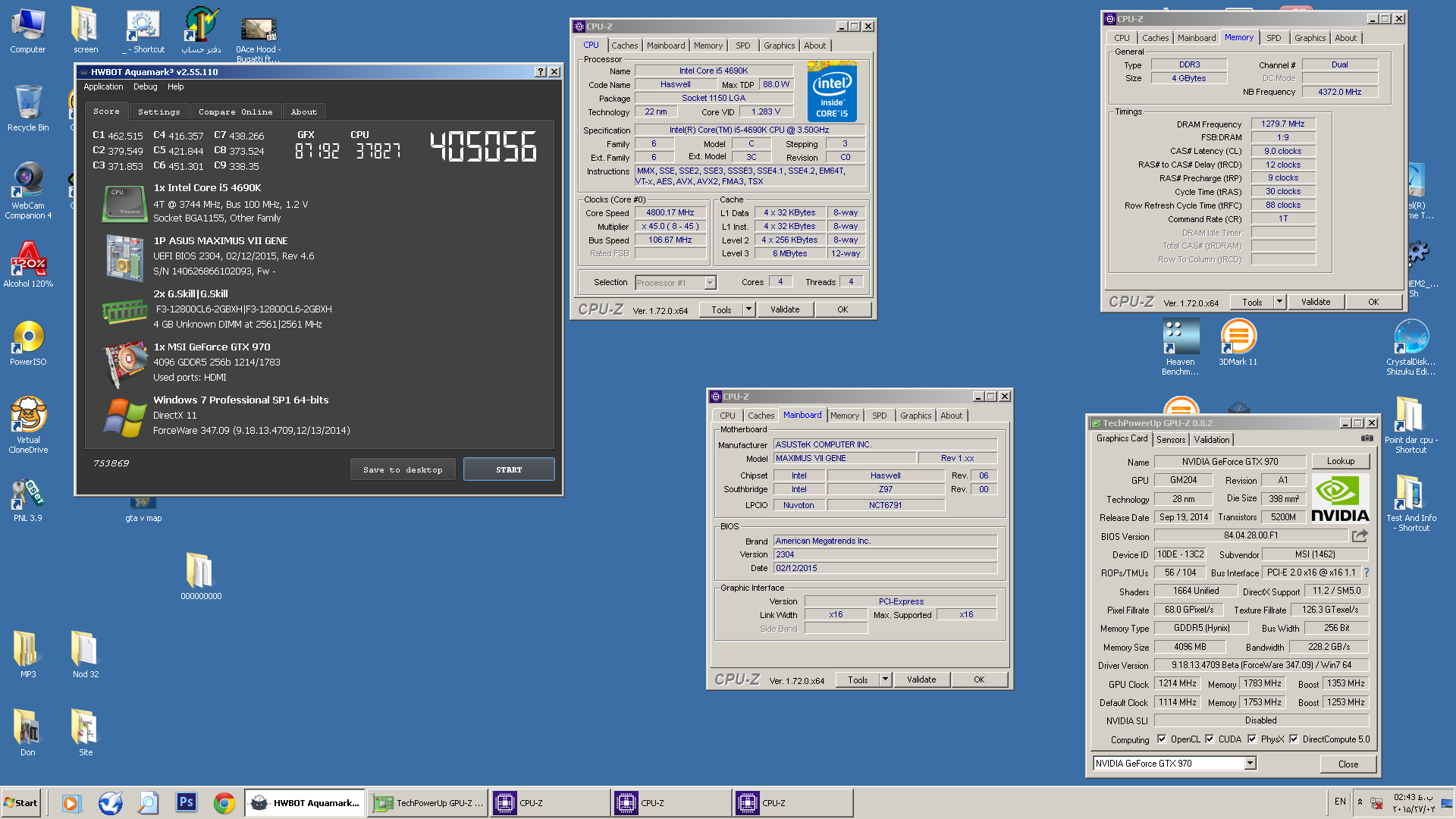
Task: Click the Aquamark help question mark button
Action: point(540,72)
